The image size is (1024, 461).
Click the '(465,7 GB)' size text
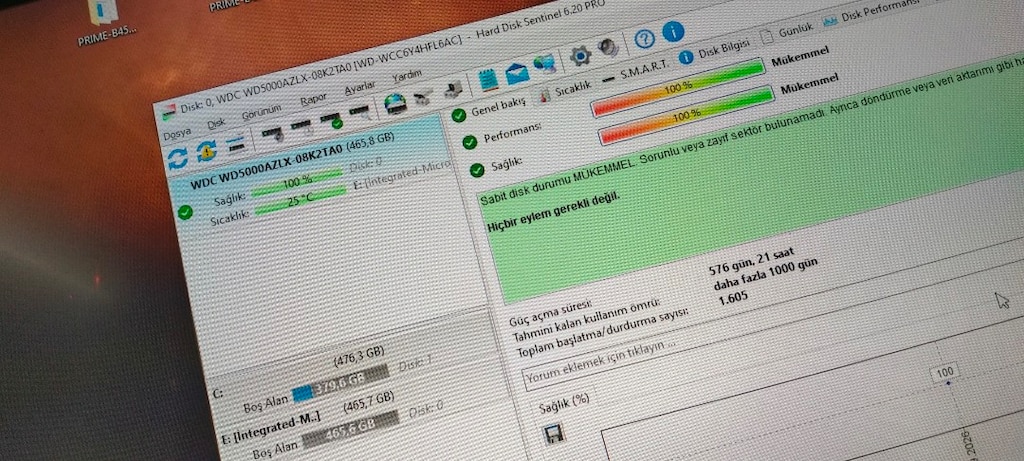click(x=368, y=403)
